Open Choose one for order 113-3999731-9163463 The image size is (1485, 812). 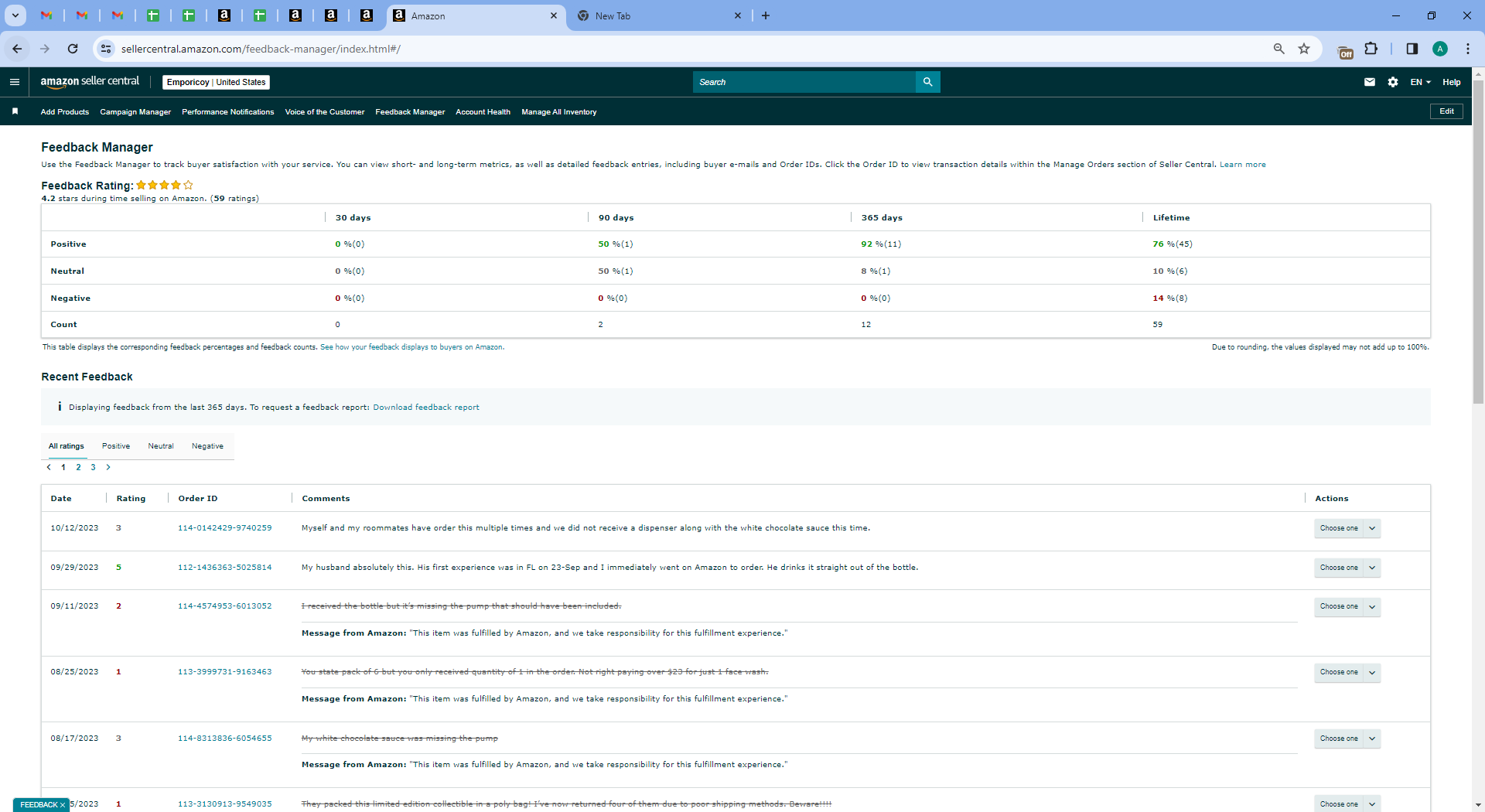1347,673
